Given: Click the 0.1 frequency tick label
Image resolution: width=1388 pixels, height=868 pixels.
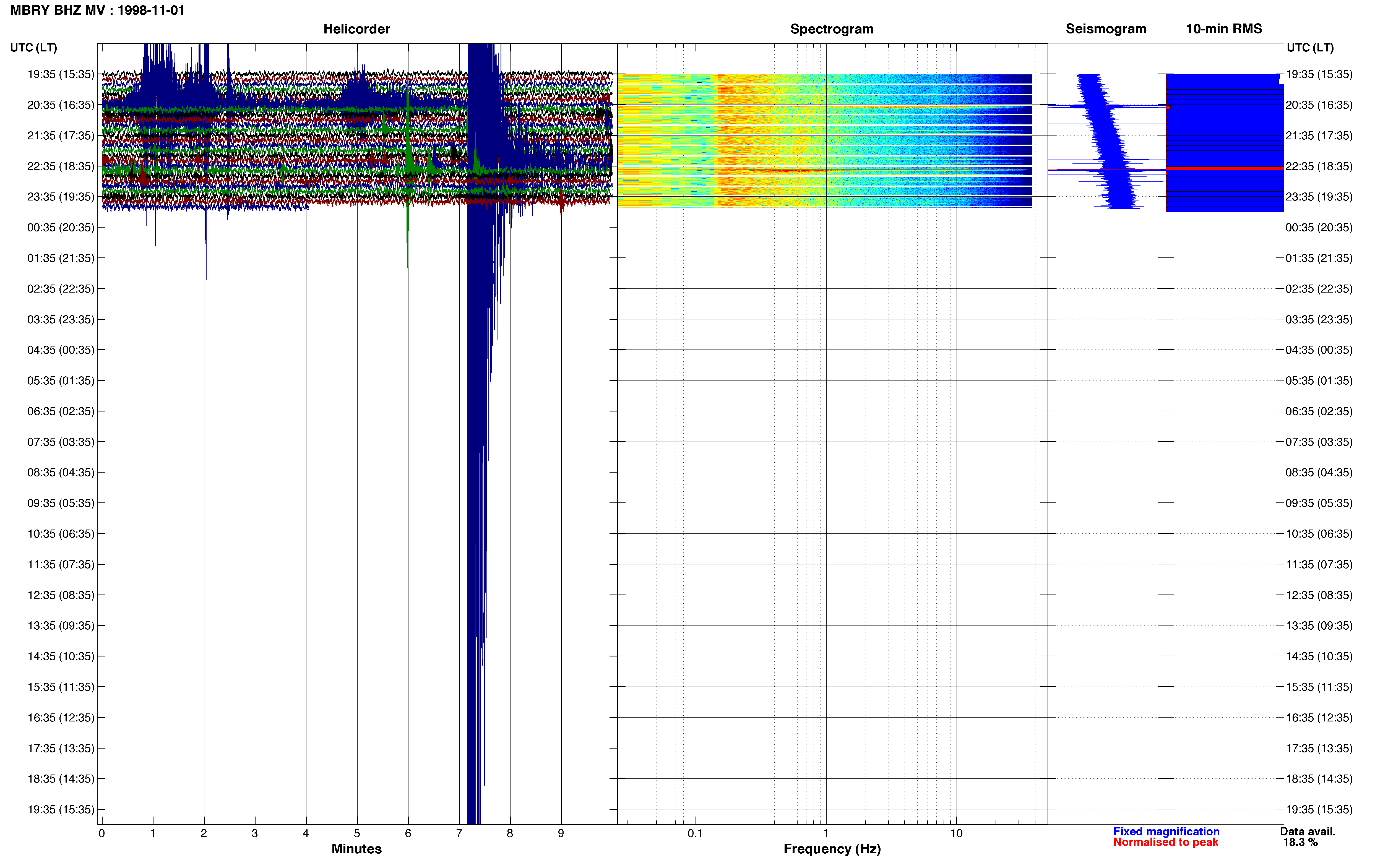Looking at the screenshot, I should (695, 833).
